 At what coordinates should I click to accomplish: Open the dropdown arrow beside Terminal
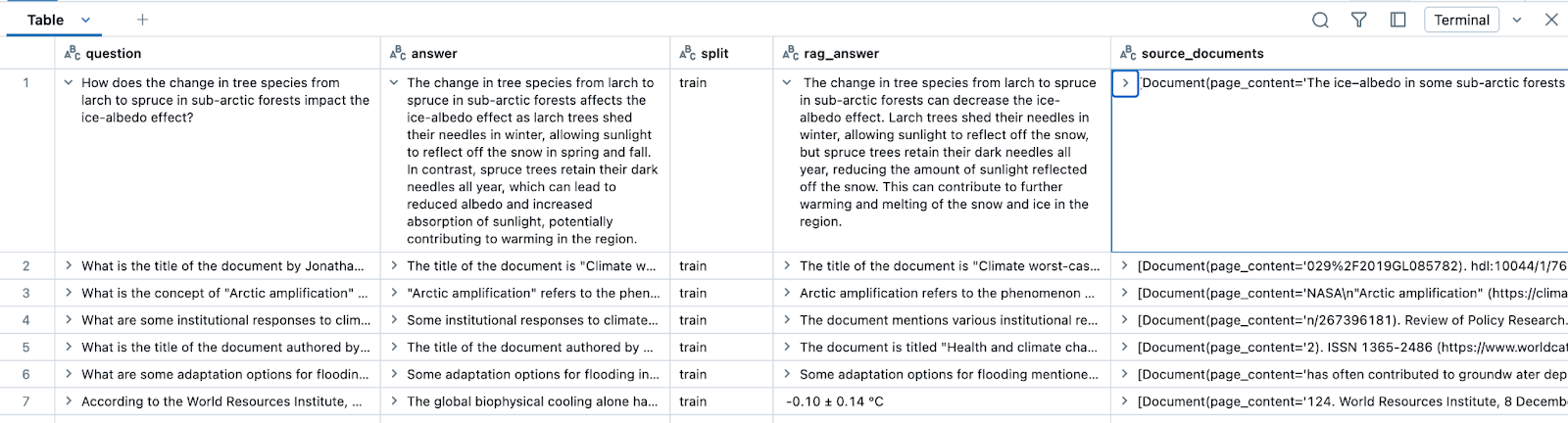click(x=1517, y=20)
